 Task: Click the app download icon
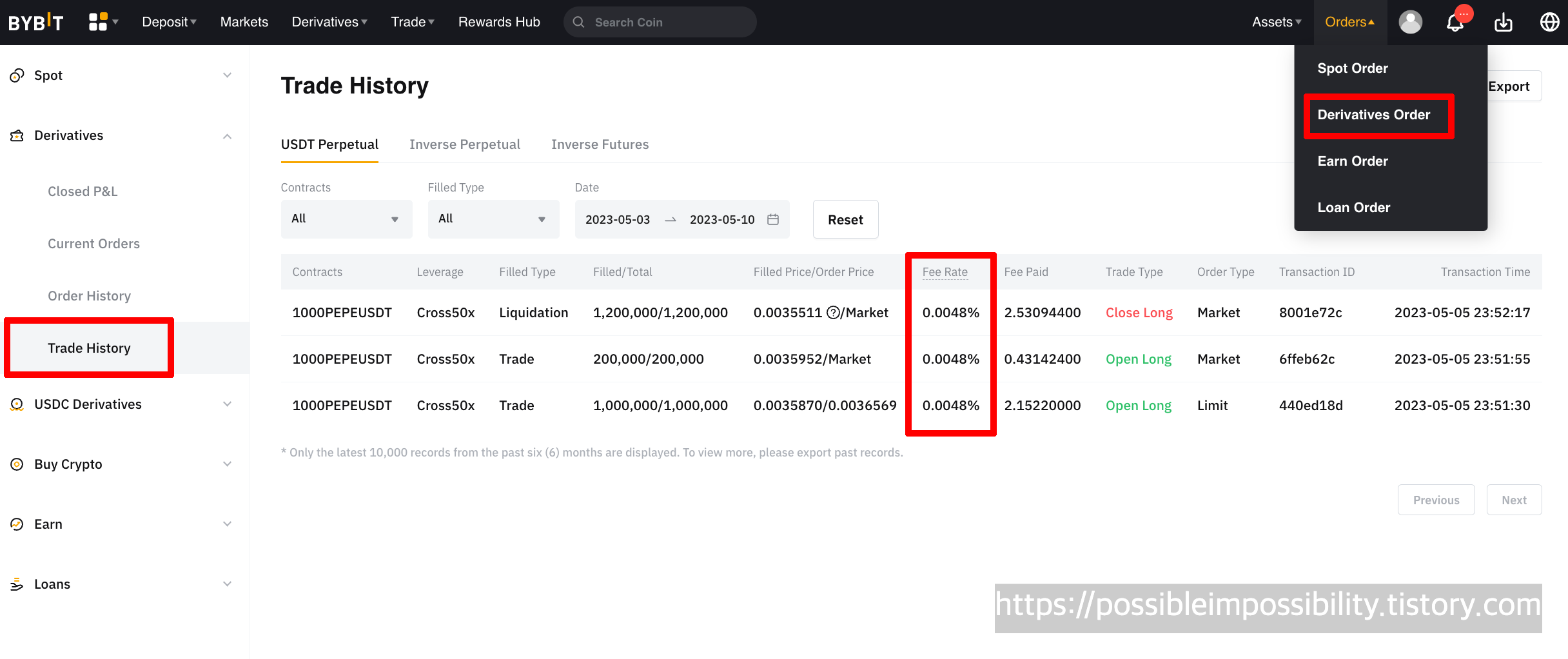[x=1503, y=23]
